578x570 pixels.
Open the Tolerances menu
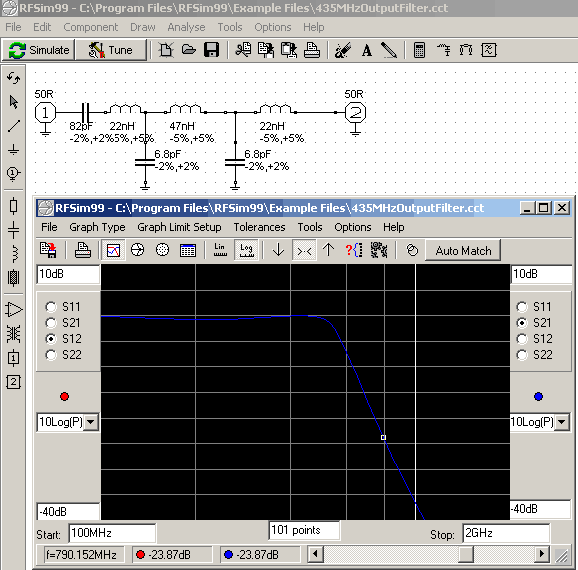(259, 227)
